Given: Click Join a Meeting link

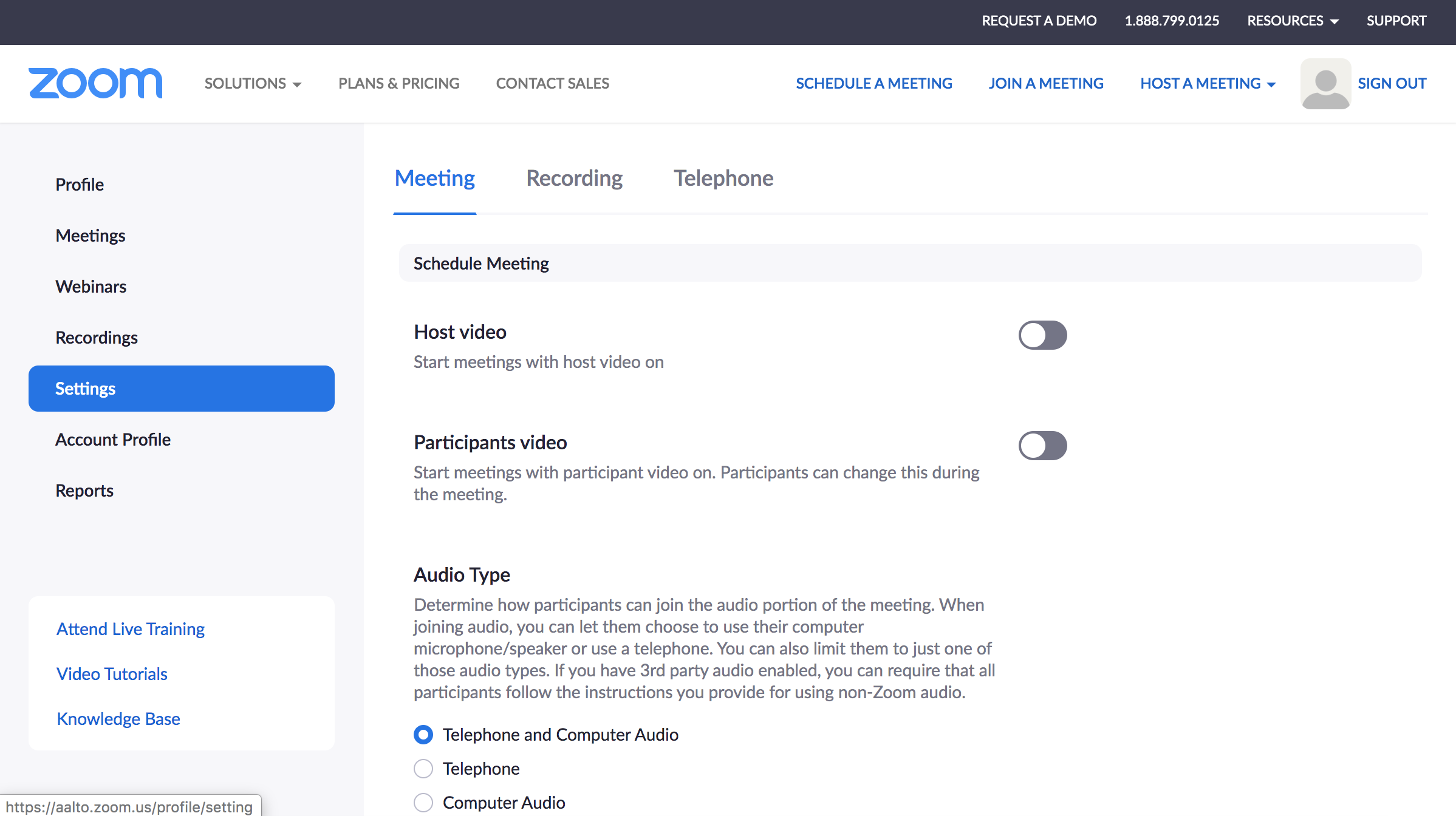Looking at the screenshot, I should tap(1045, 83).
